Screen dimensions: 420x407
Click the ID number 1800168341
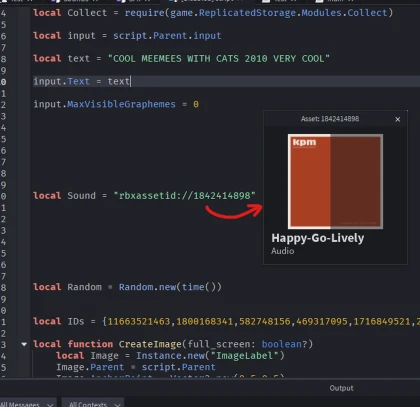[x=205, y=321]
